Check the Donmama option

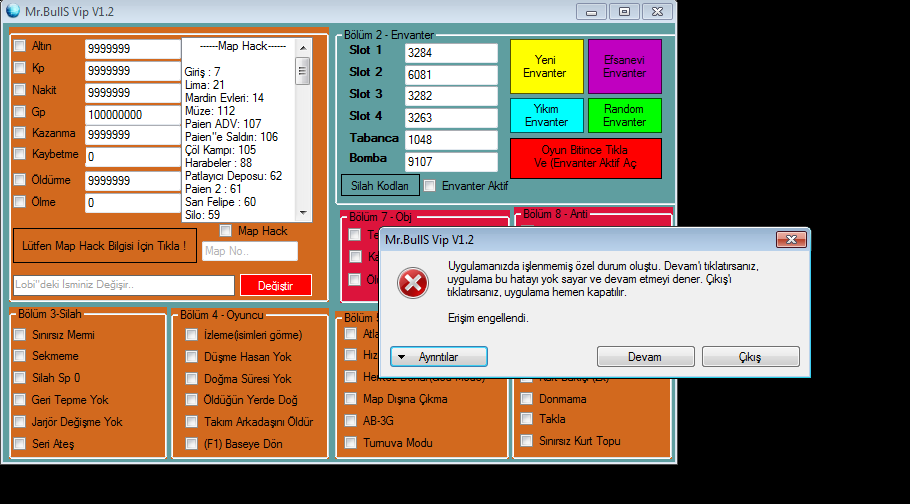click(x=526, y=399)
